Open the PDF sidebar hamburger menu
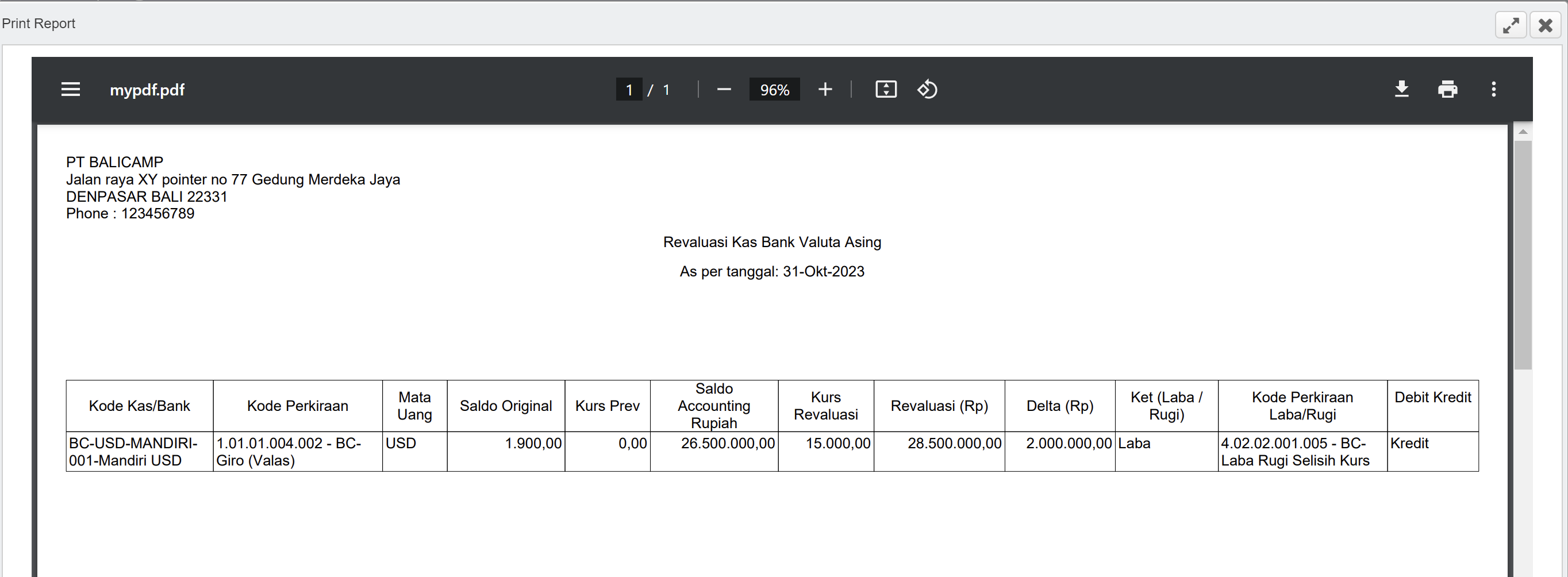 click(x=71, y=90)
